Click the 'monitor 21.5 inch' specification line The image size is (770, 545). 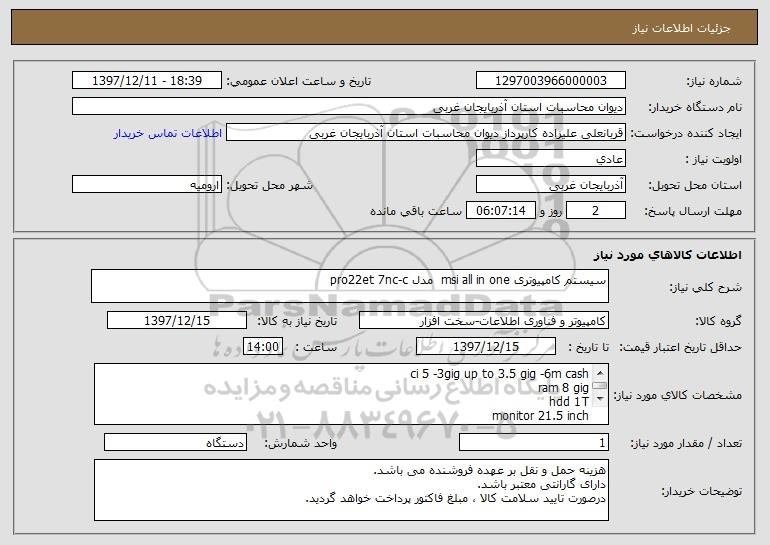point(540,416)
